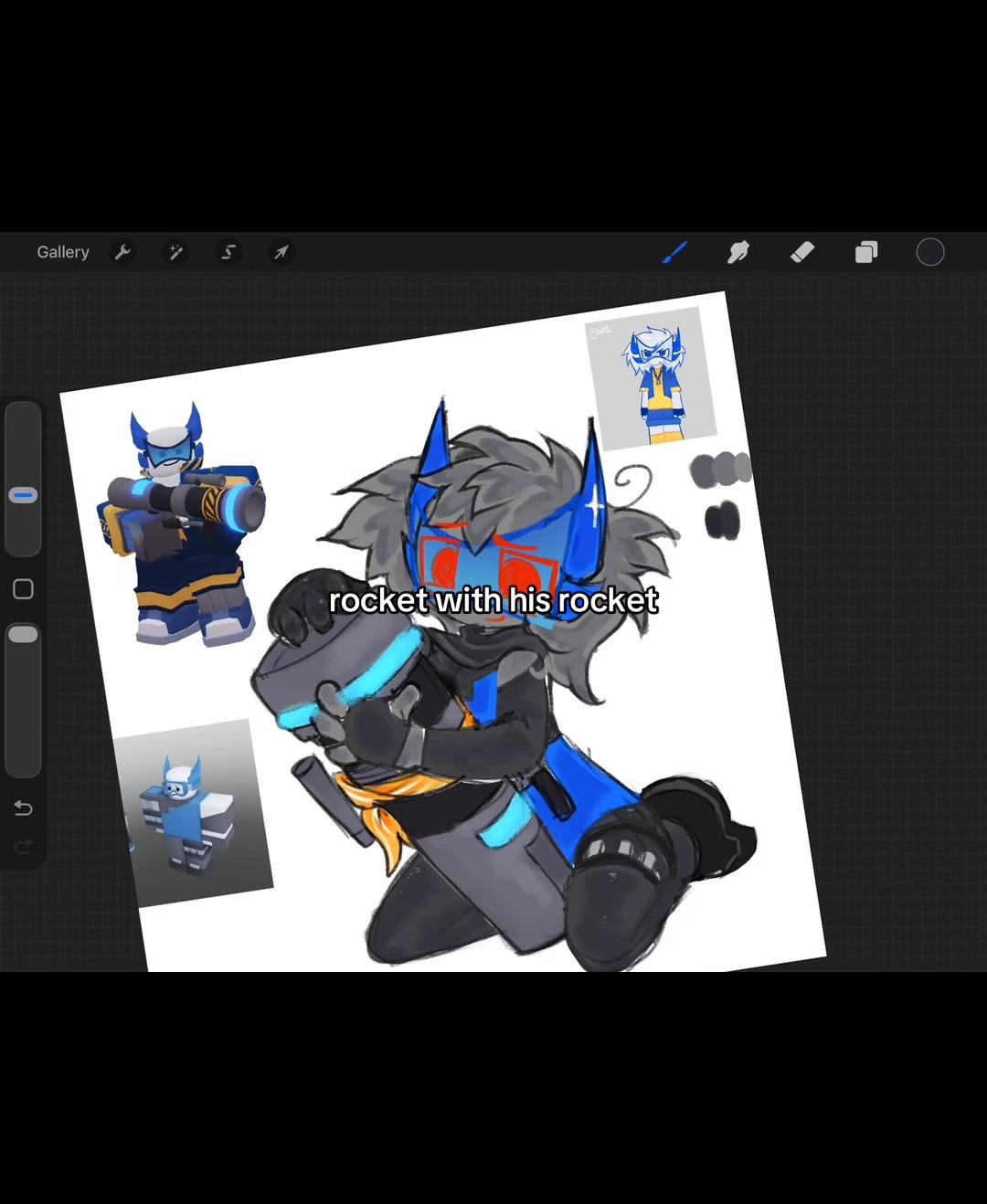Tap the square Modify button in sidebar
The height and width of the screenshot is (1204, 987).
pos(23,589)
